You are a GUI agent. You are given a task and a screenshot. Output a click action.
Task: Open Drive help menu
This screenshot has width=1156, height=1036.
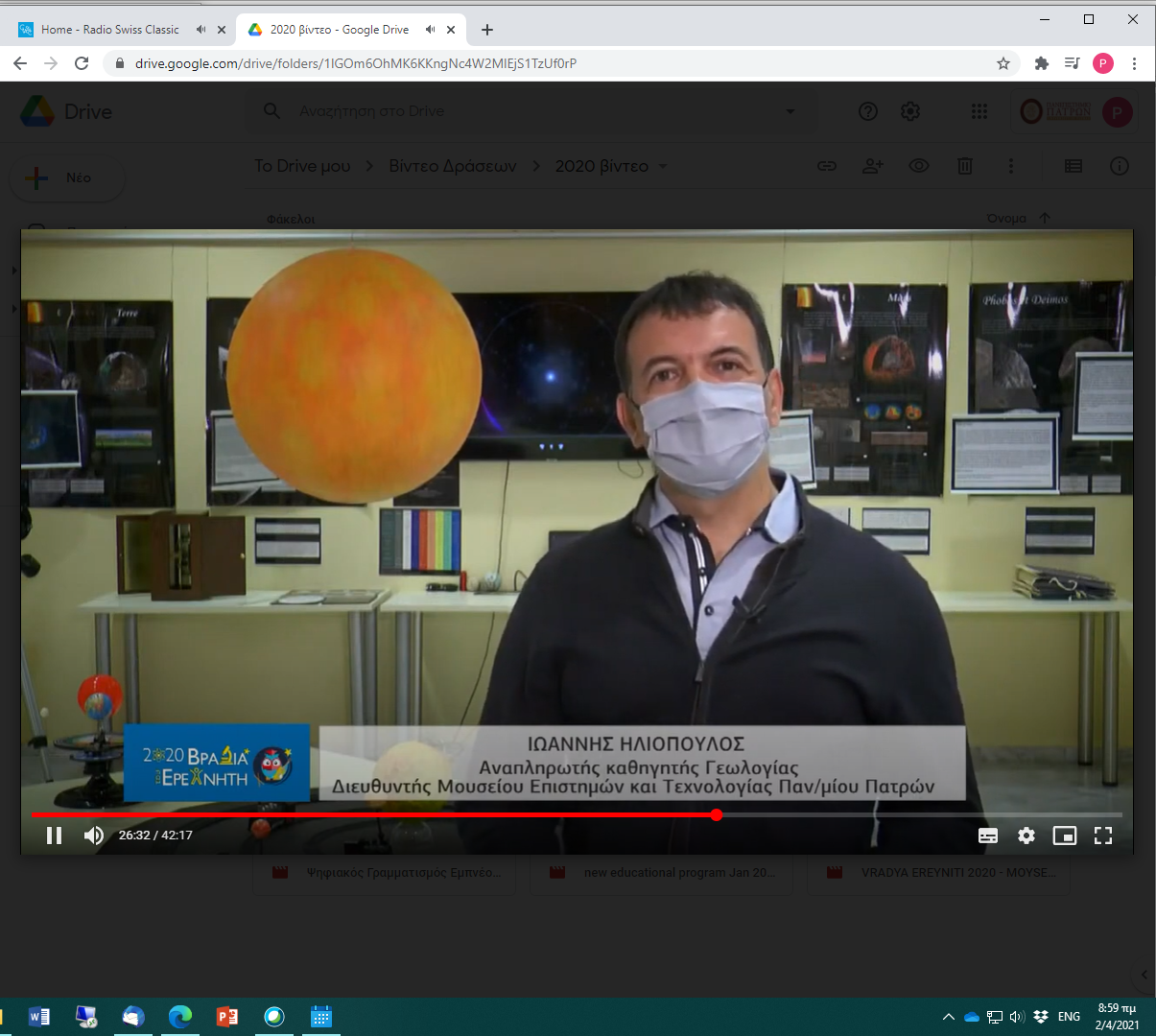click(x=868, y=111)
